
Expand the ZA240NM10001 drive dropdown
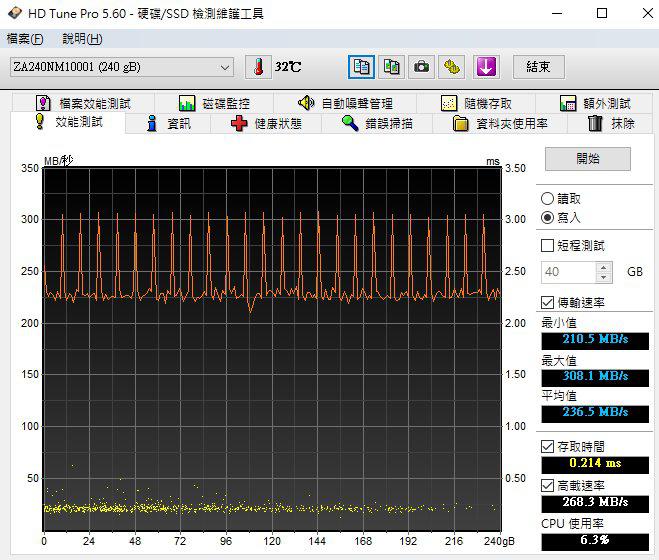tap(225, 67)
